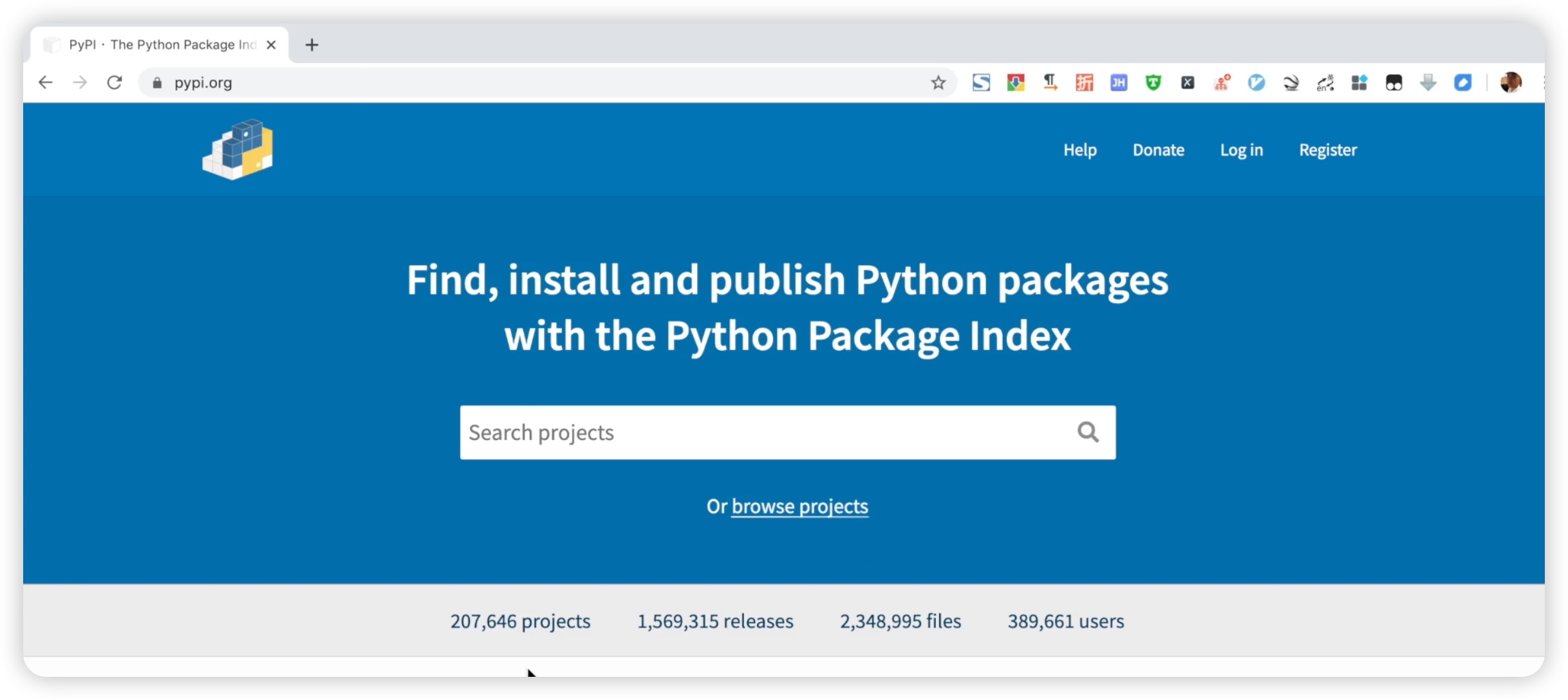Click the browser forward arrow
Viewport: 1568px width, 700px height.
pyautogui.click(x=80, y=82)
